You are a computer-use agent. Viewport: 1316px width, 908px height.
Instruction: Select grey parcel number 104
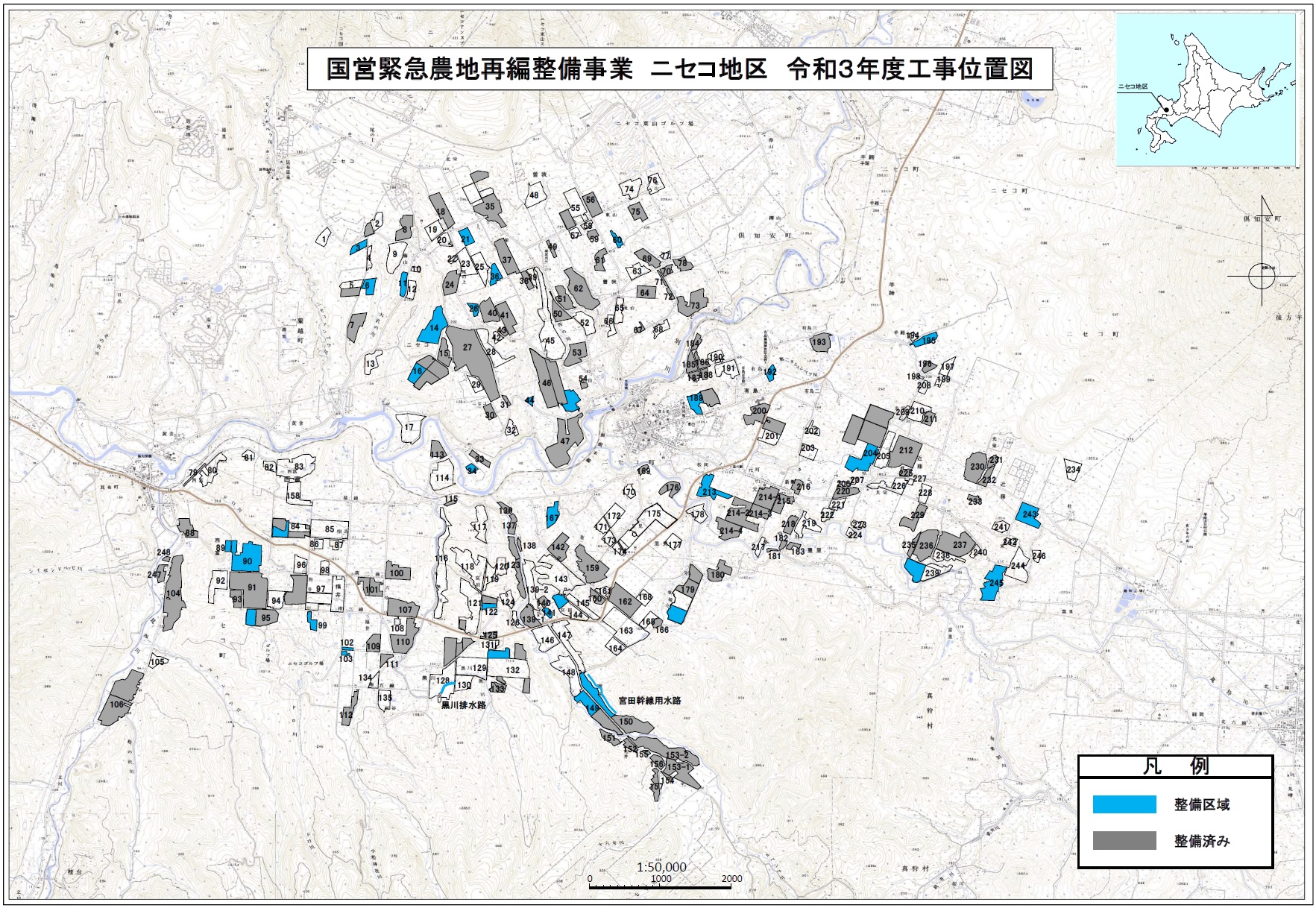173,593
